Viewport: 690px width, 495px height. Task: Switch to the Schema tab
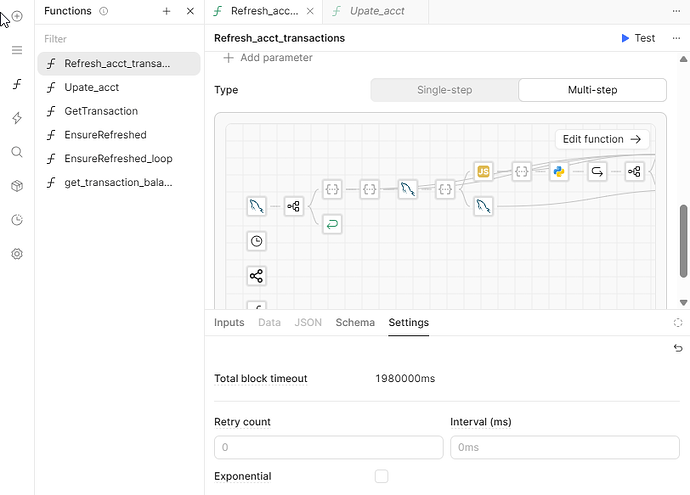point(355,323)
